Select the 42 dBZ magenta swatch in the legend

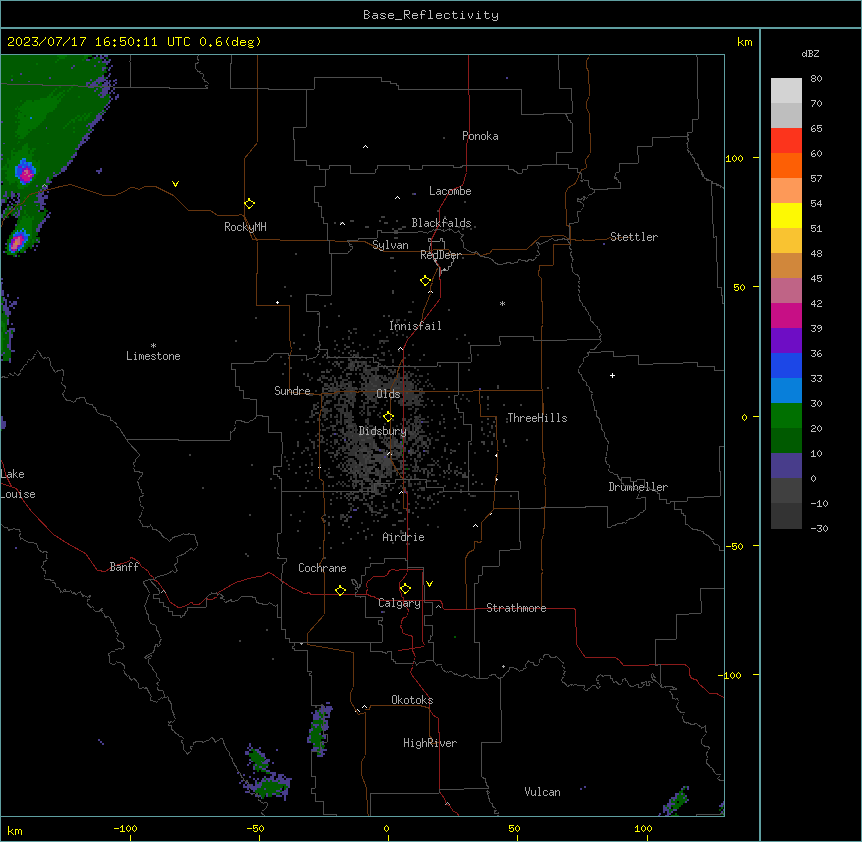786,315
